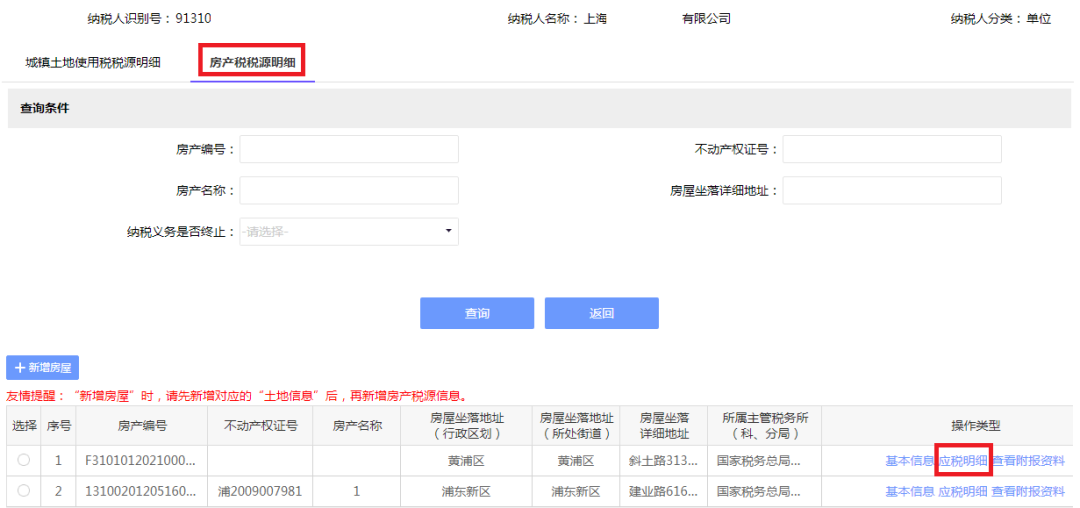Click the 纳税人分类：单位 text

click(x=1001, y=19)
